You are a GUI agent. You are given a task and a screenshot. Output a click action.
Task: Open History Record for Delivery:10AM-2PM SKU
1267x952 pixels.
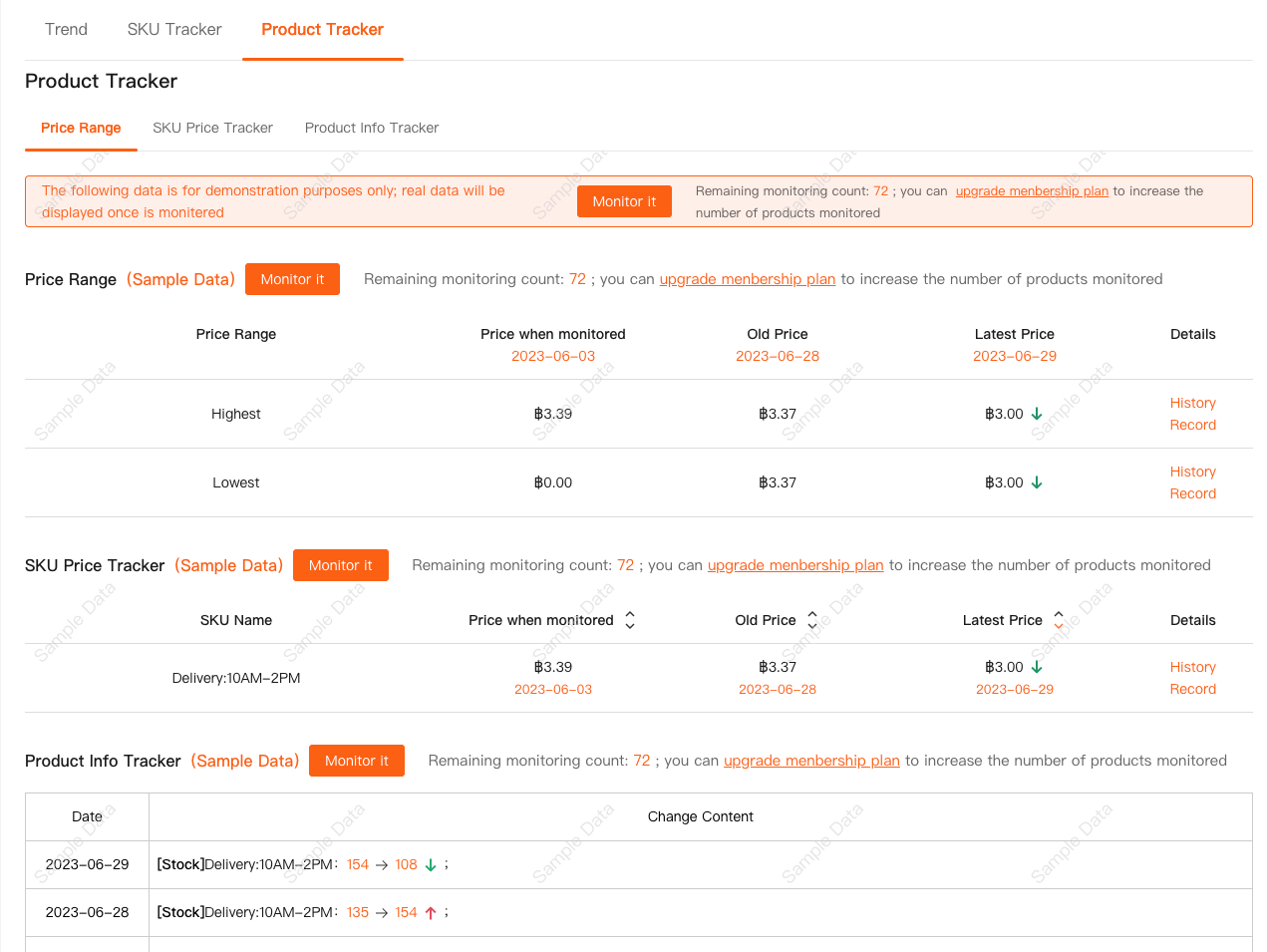tap(1192, 678)
